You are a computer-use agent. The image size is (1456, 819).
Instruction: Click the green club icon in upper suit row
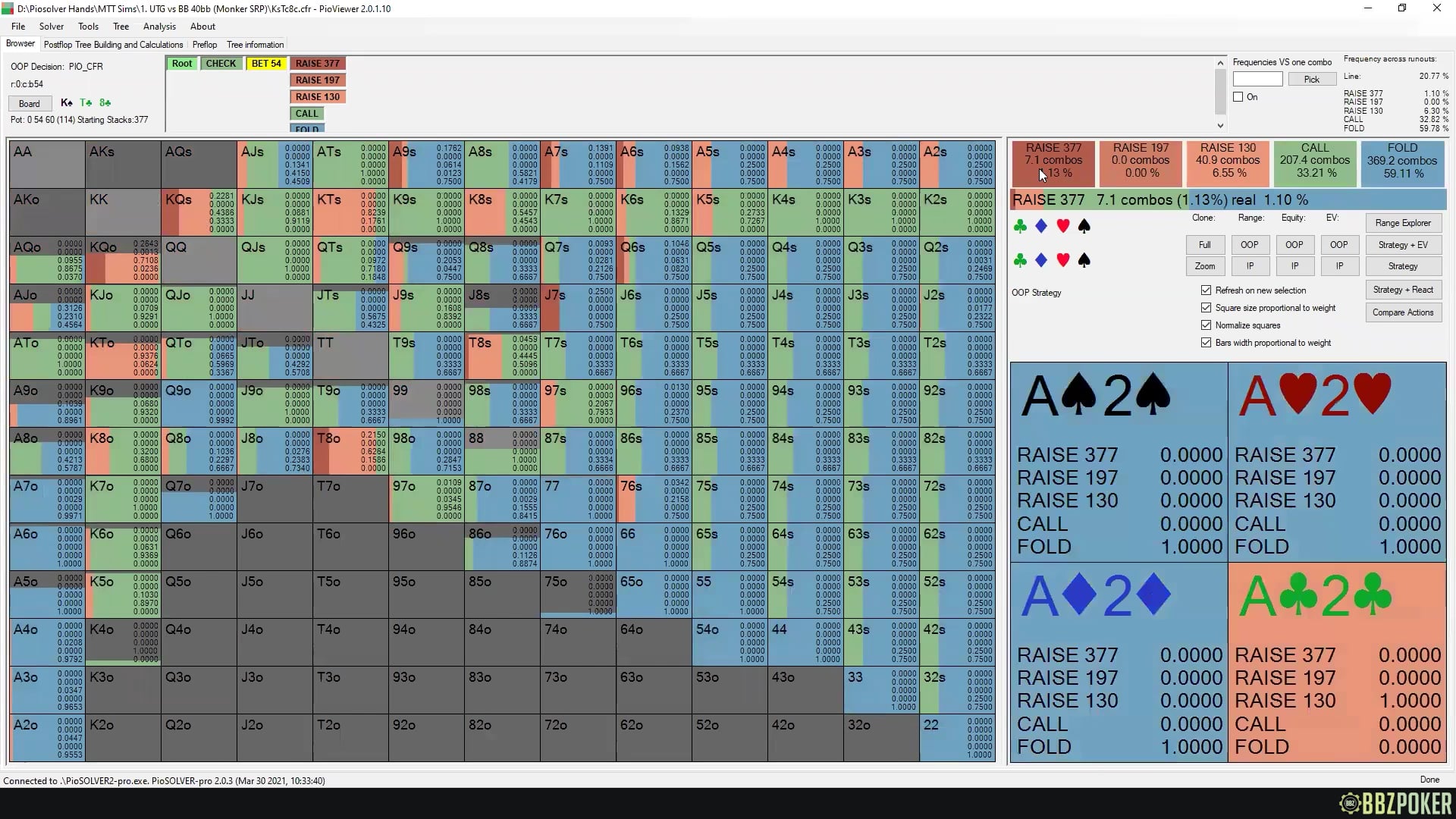(x=1020, y=226)
